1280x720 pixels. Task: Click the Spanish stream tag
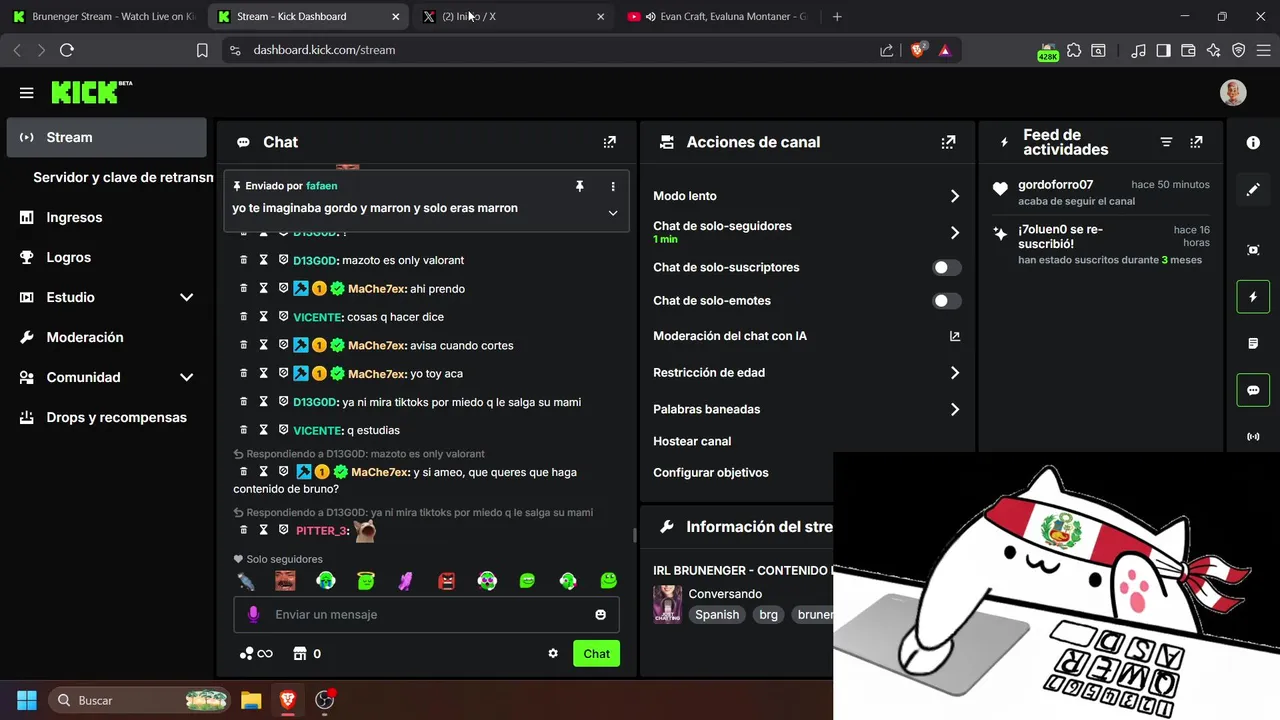[717, 615]
